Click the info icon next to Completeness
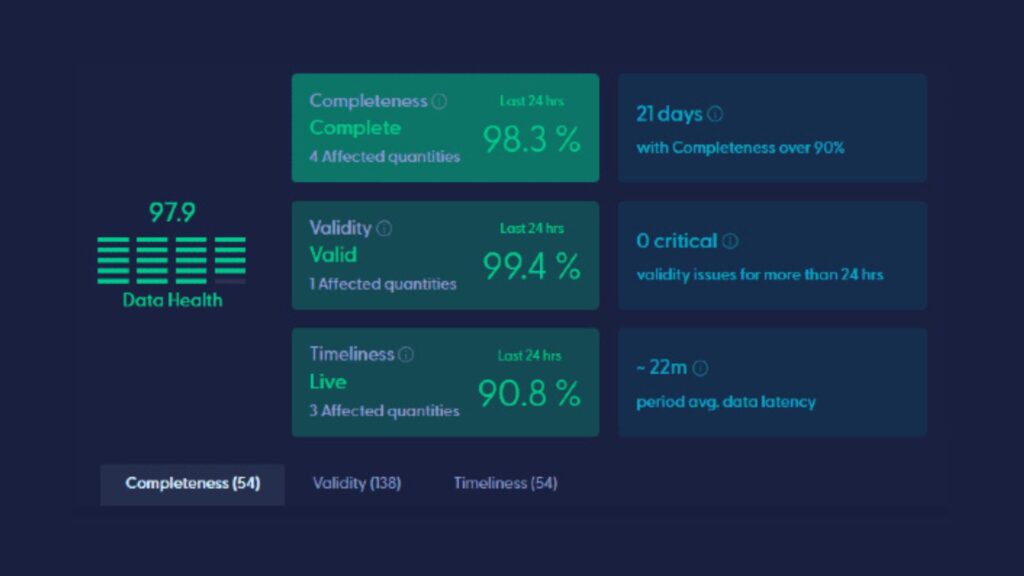 (439, 101)
